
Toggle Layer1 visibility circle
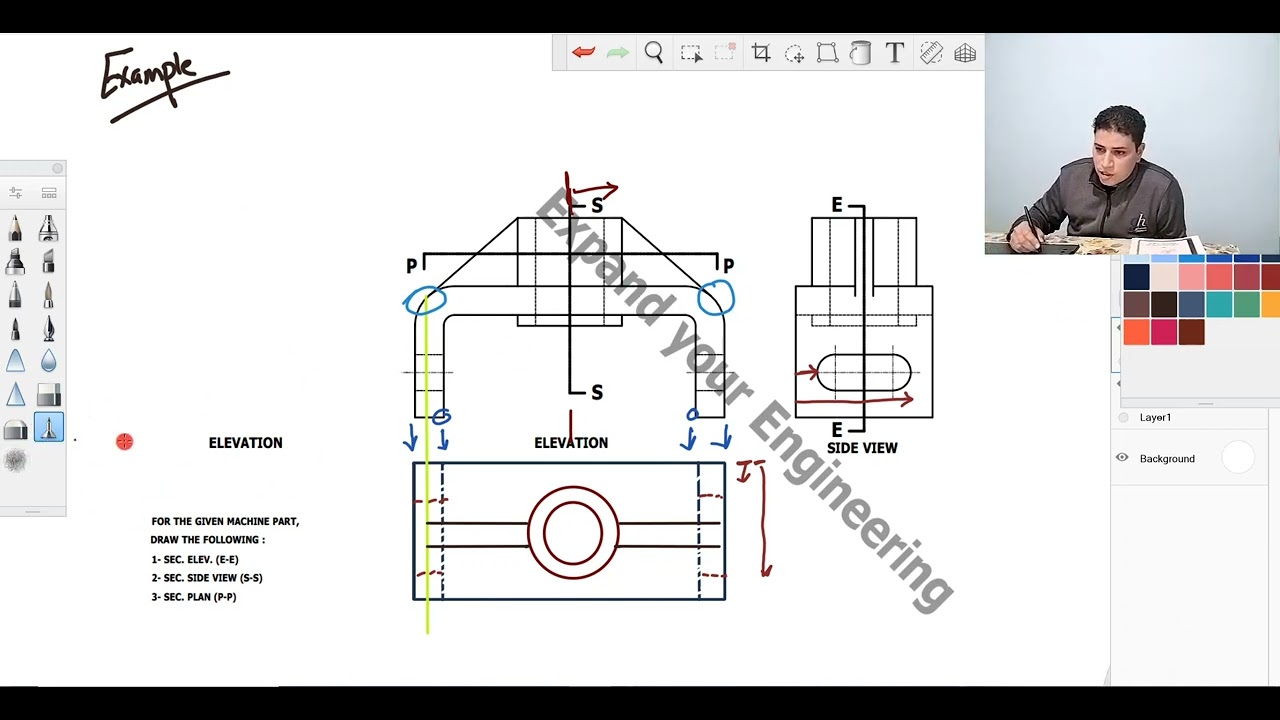(x=1123, y=418)
